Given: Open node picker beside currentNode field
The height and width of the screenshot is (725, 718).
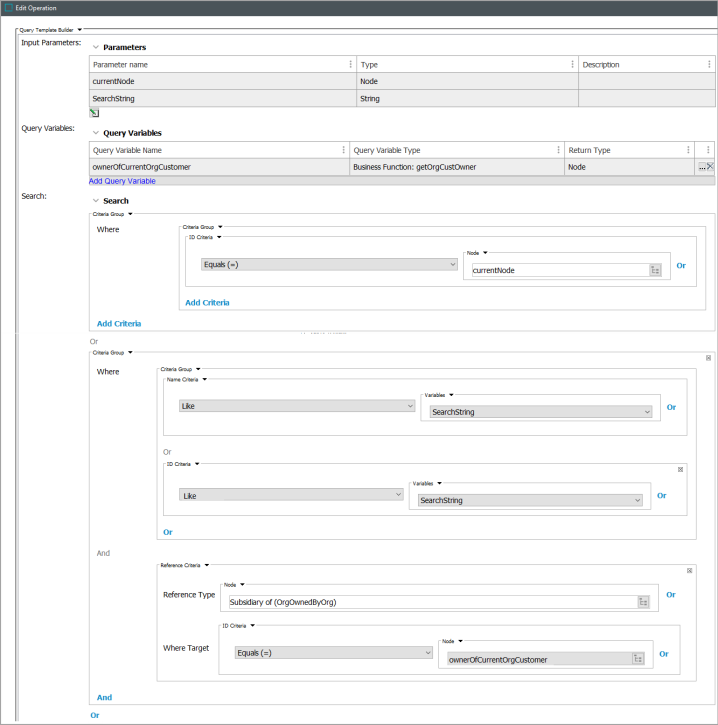Looking at the screenshot, I should tap(655, 270).
